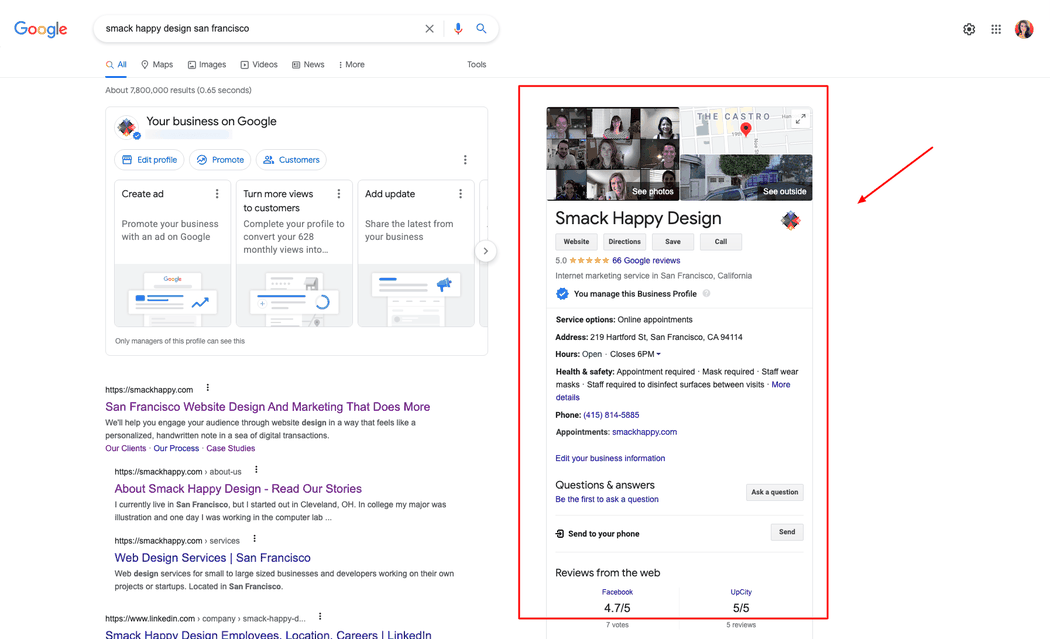The height and width of the screenshot is (639, 1050).
Task: Open Case Studies sitelink
Action: click(x=230, y=449)
